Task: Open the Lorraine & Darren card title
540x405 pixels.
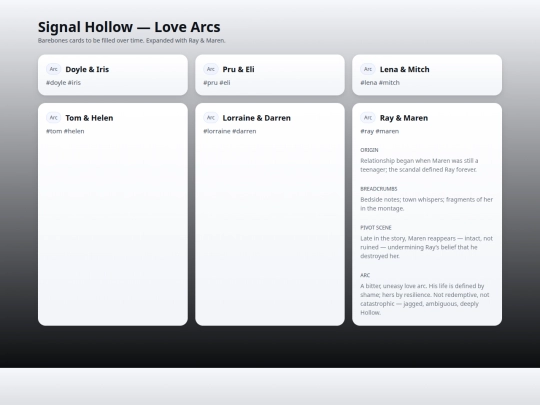Action: [257, 118]
